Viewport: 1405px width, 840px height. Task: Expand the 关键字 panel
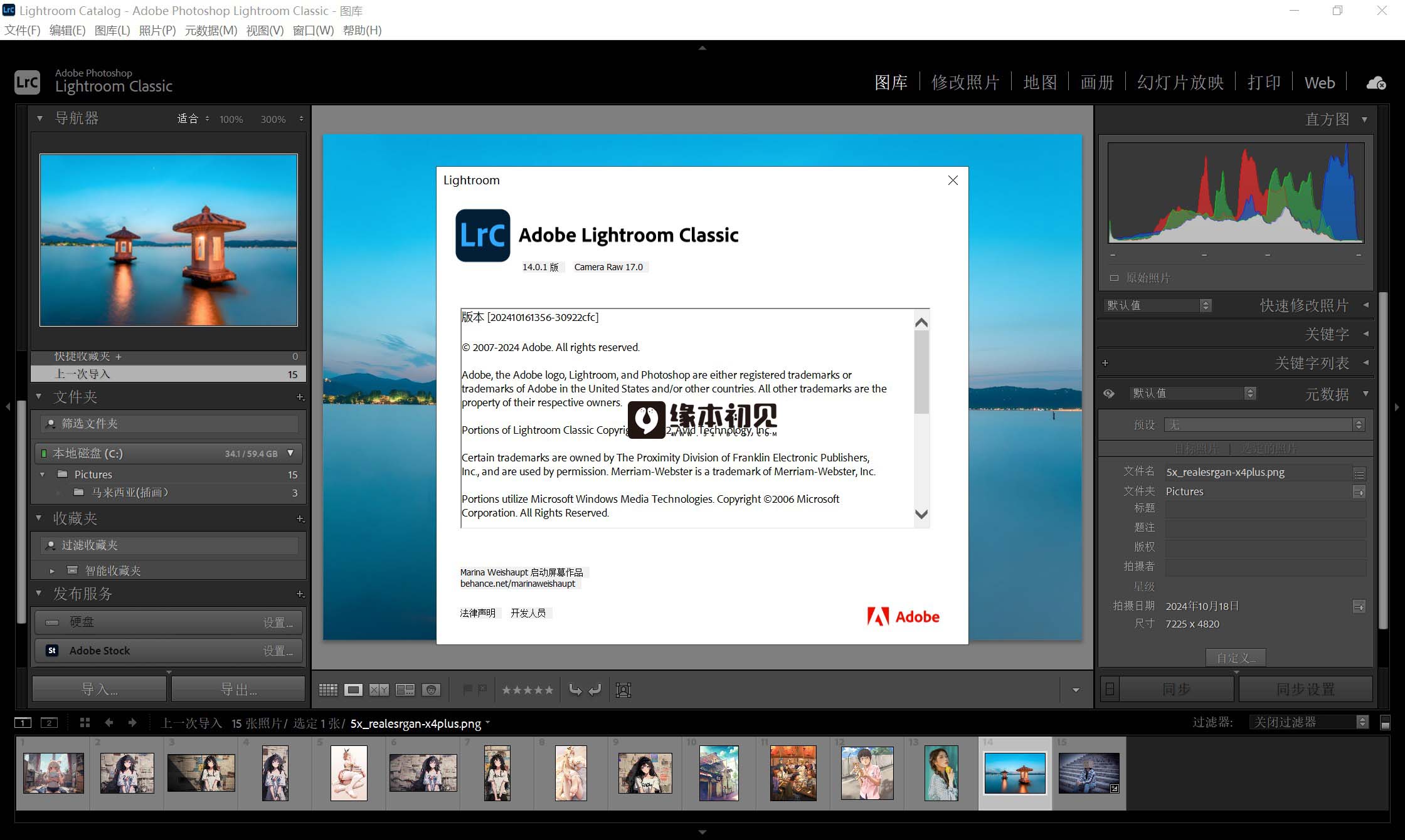[x=1365, y=334]
